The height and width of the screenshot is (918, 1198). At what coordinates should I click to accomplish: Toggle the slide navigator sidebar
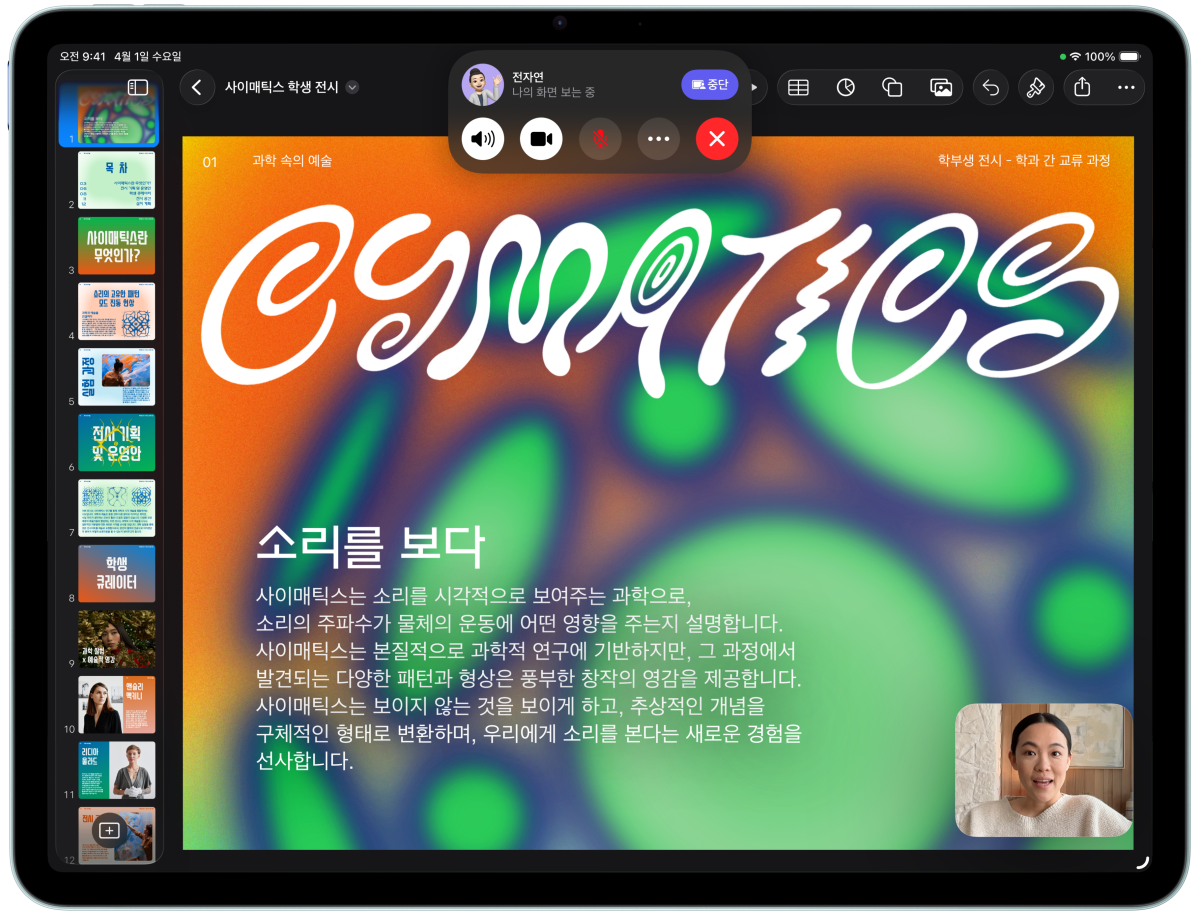(138, 88)
